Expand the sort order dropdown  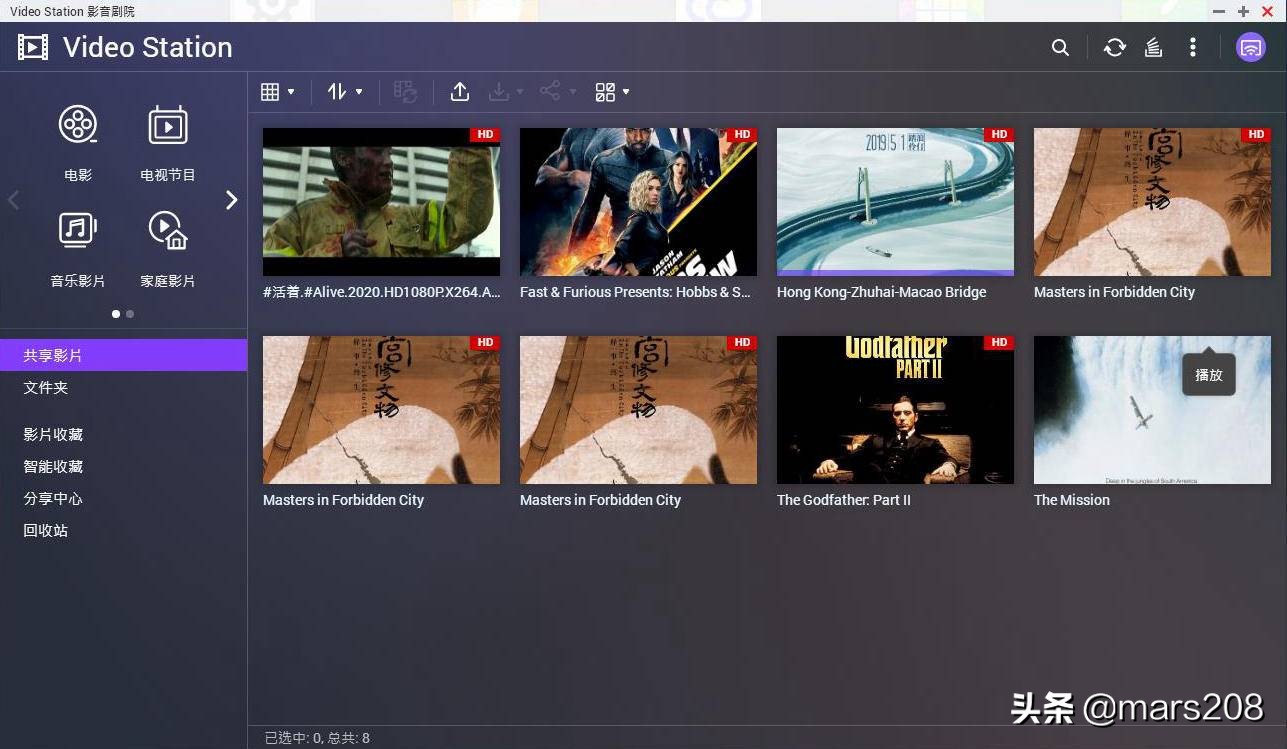coord(344,92)
